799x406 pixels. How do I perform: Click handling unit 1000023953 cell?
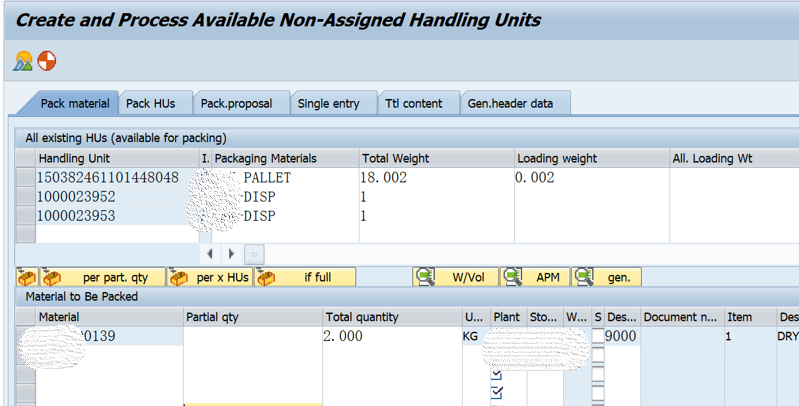tap(117, 215)
